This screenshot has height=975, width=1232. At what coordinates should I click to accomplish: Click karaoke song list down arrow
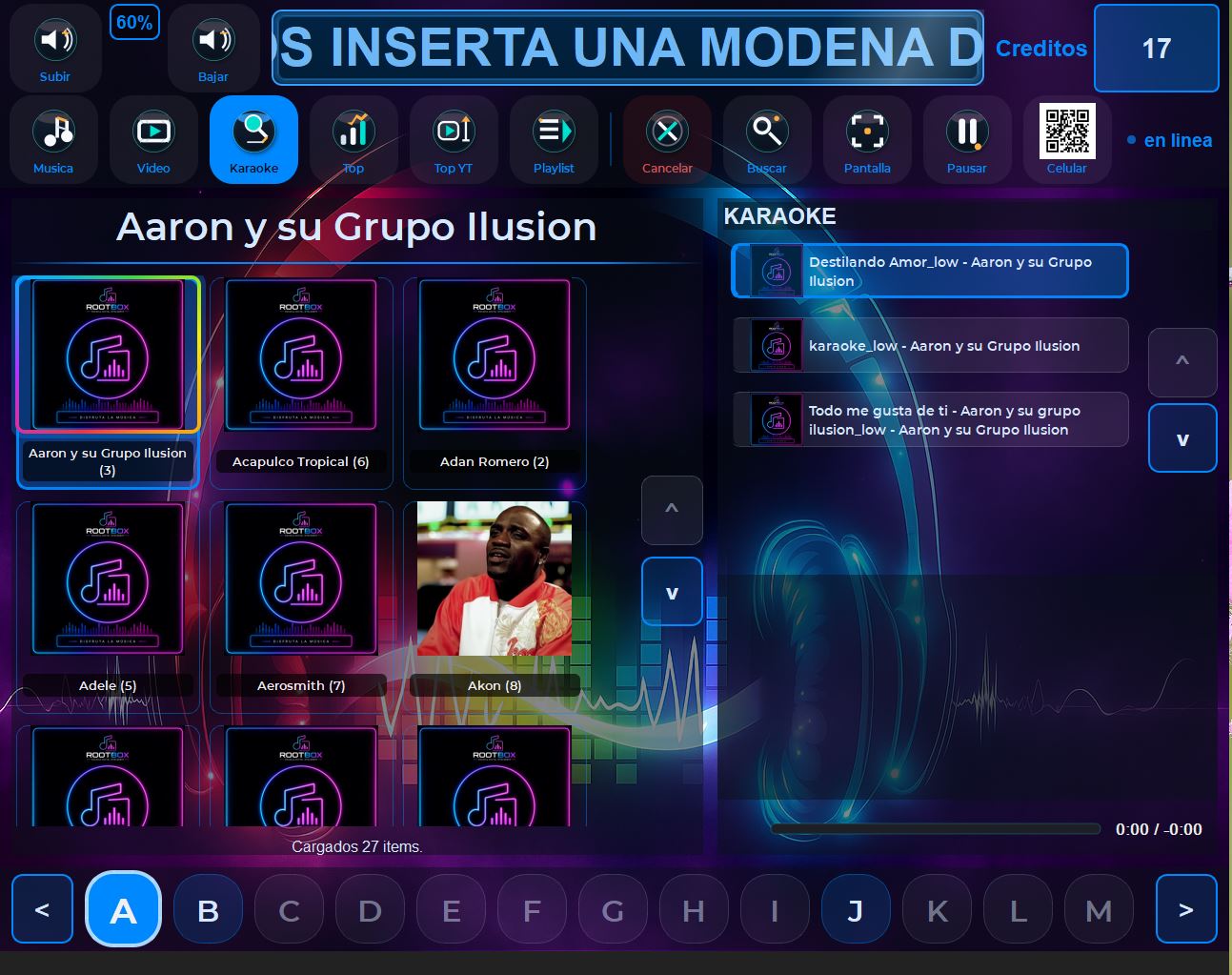point(1182,438)
